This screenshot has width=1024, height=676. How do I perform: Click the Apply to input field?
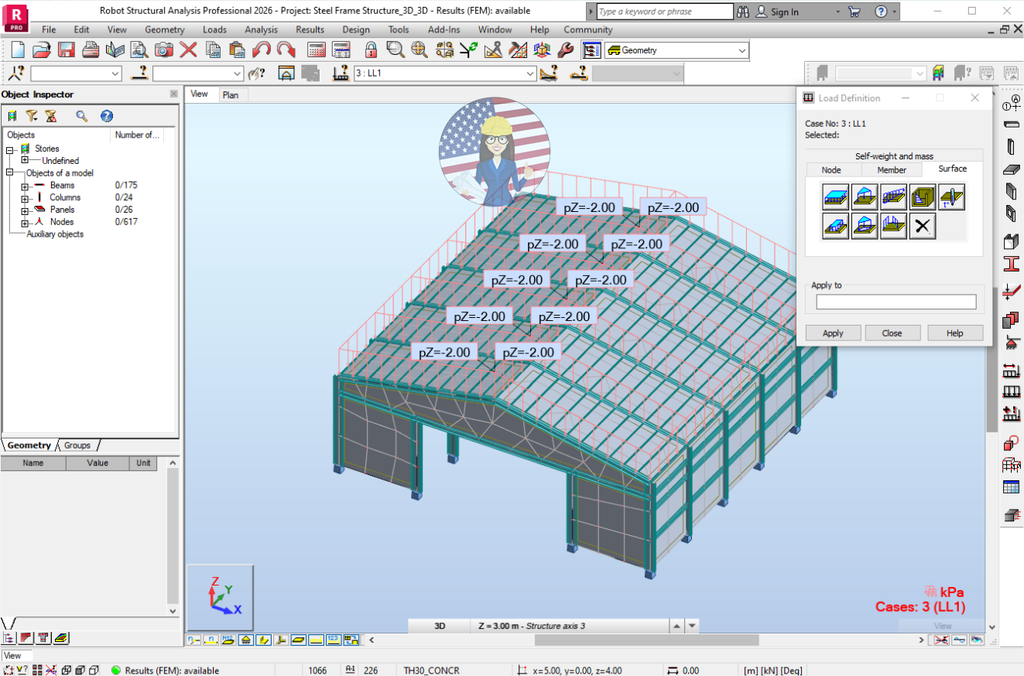click(x=895, y=301)
